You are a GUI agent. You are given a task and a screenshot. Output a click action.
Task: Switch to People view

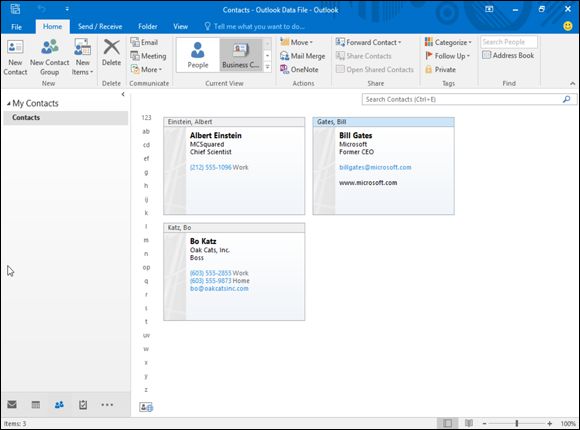point(198,55)
